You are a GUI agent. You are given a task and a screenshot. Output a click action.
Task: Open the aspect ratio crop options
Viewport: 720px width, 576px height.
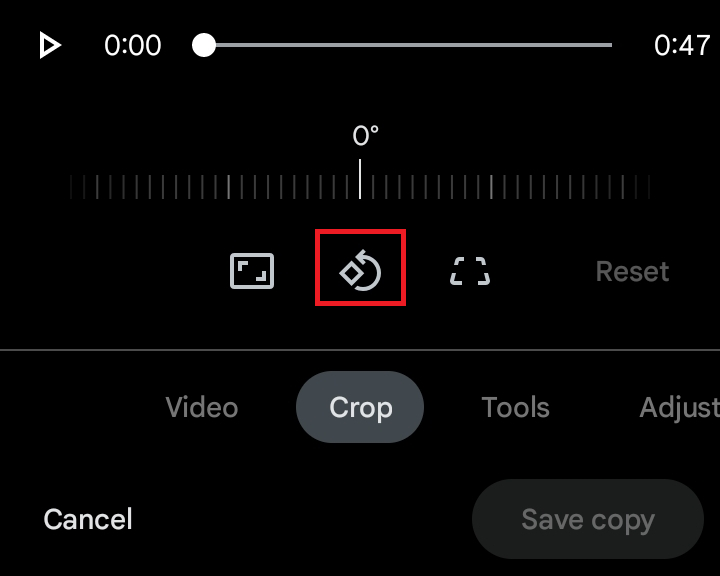tap(252, 271)
